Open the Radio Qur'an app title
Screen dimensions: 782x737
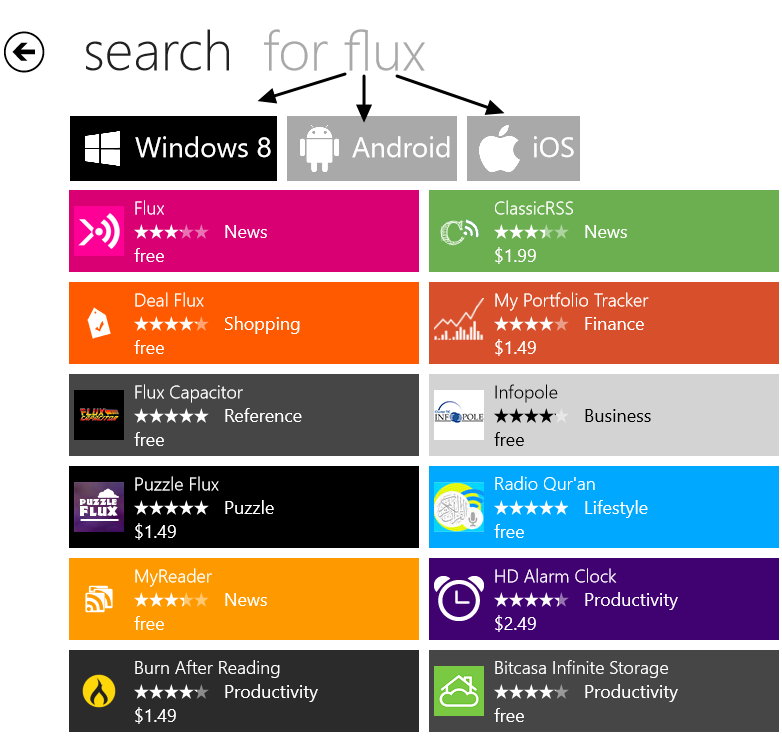point(545,484)
